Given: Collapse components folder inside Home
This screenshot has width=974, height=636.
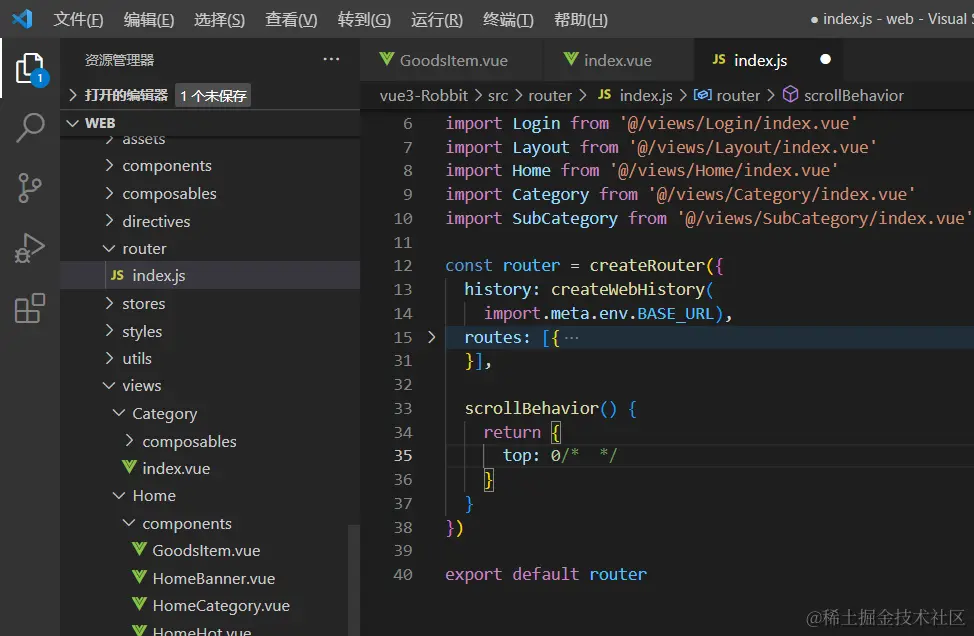Looking at the screenshot, I should point(129,523).
